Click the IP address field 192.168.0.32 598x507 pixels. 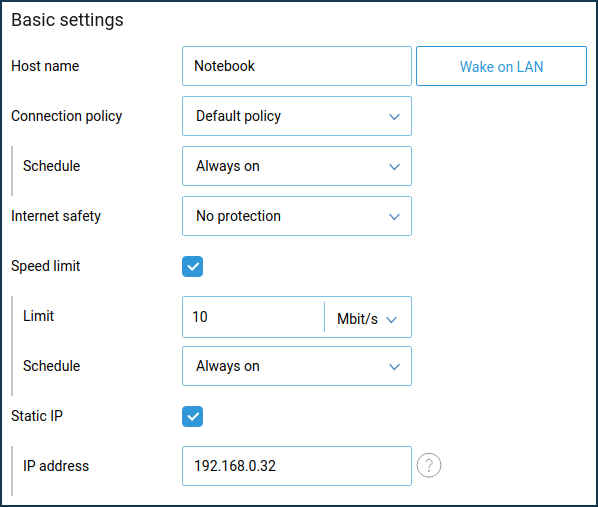point(297,466)
